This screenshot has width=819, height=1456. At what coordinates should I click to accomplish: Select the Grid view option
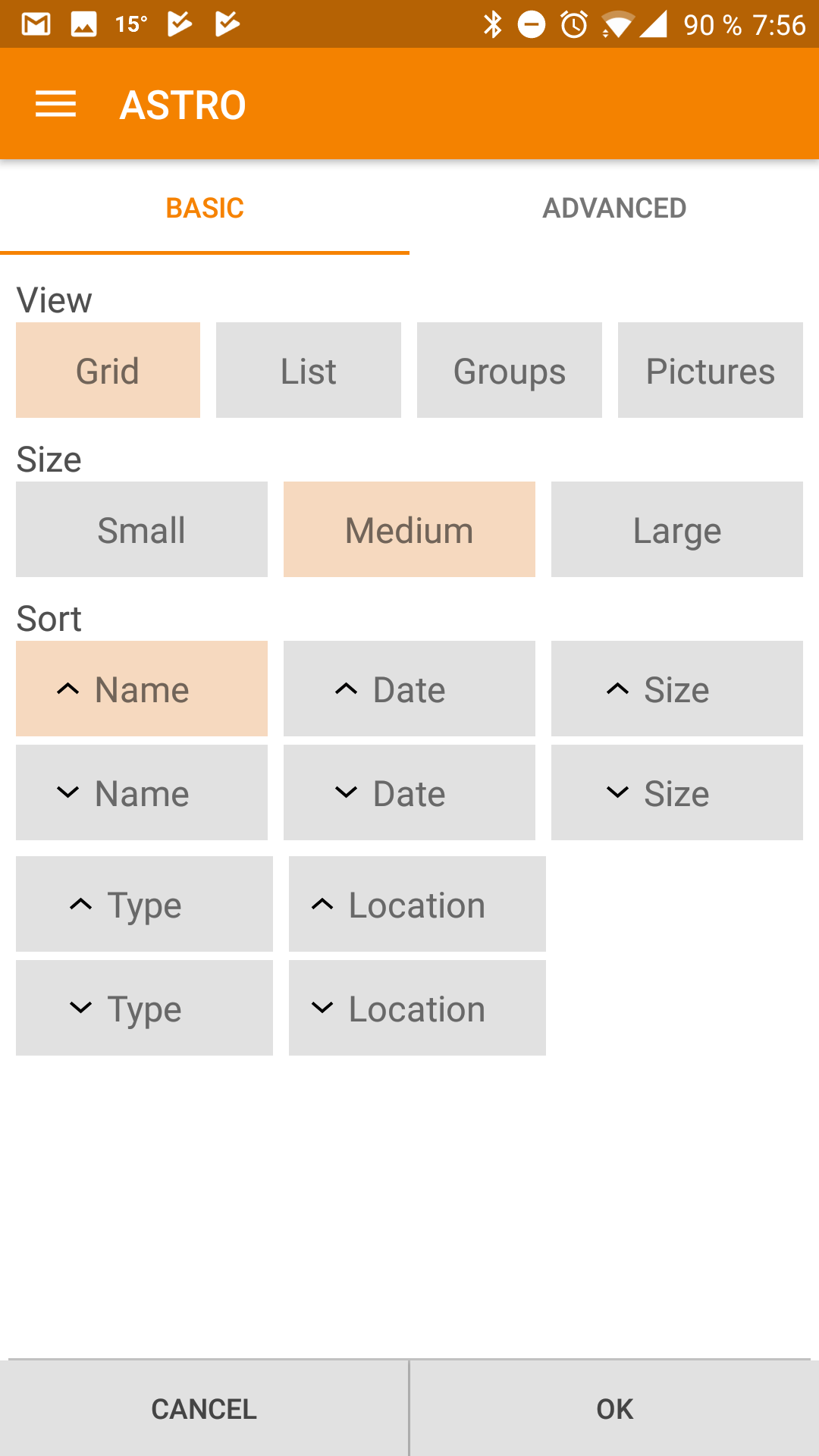[108, 370]
